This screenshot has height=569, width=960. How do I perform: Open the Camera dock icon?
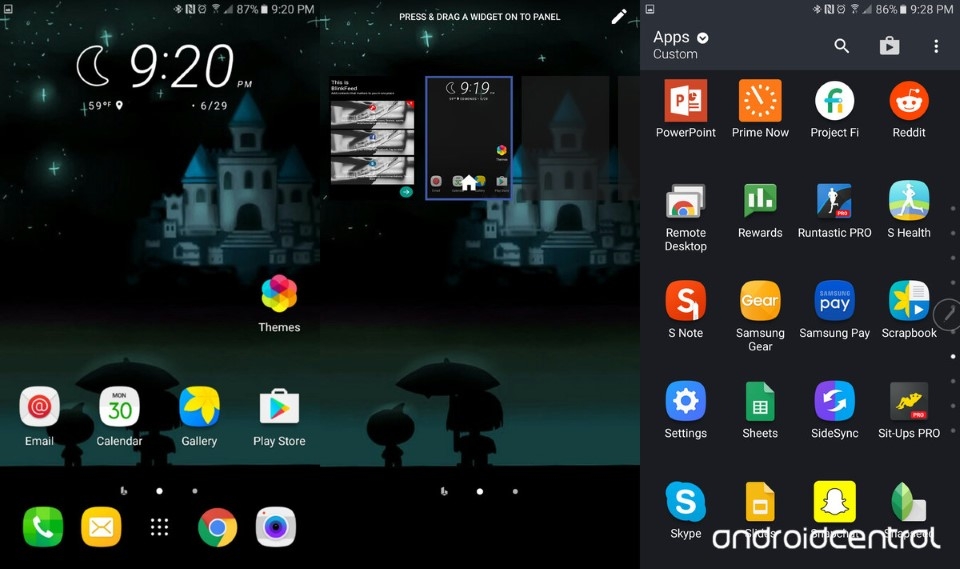pyautogui.click(x=276, y=527)
